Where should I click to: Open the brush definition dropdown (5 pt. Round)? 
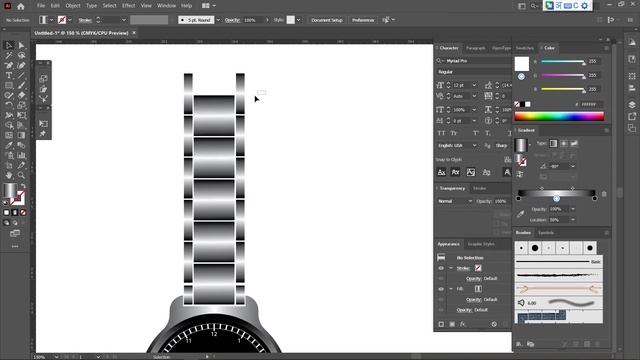(x=218, y=20)
